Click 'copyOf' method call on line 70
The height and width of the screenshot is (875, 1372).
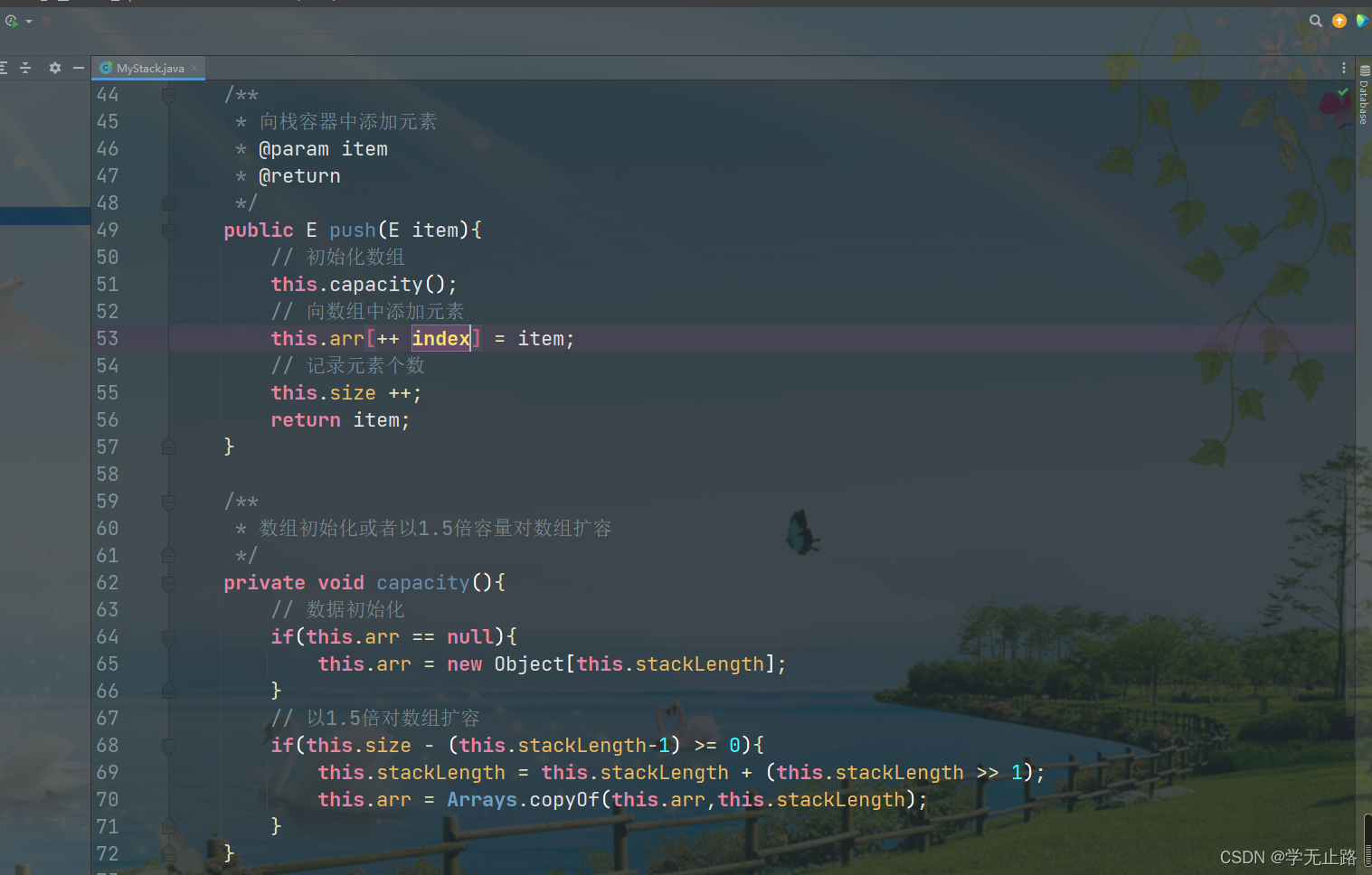564,800
